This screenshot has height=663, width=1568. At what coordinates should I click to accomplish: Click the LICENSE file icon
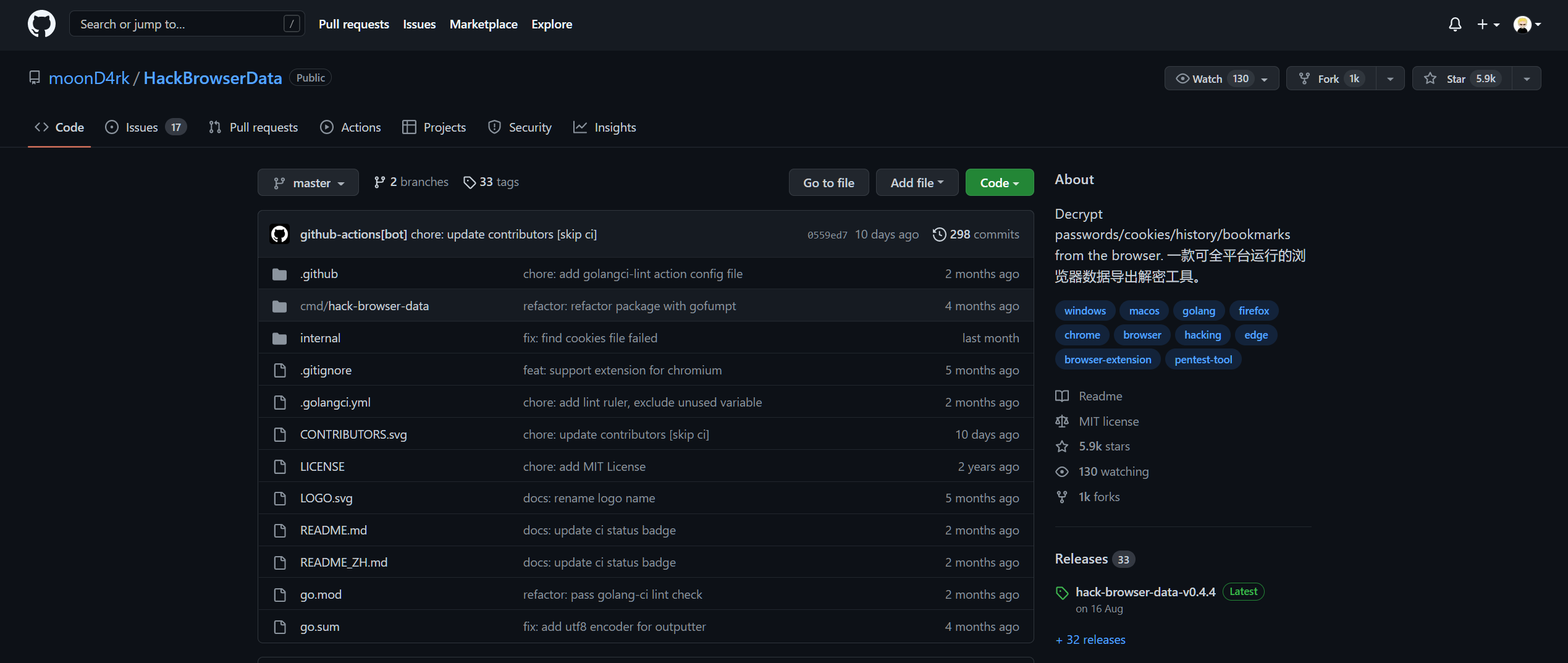pos(280,467)
